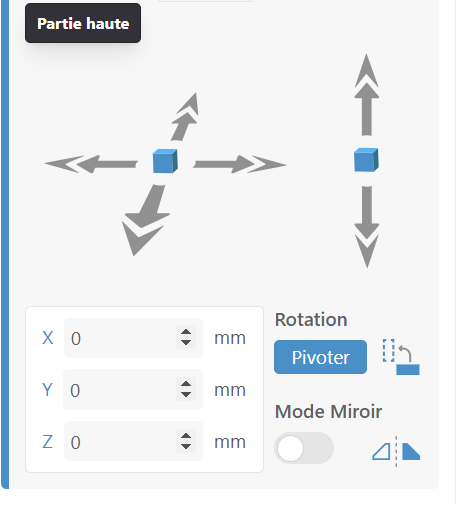The width and height of the screenshot is (456, 505).
Task: Increase the Z value with stepper up
Action: (x=186, y=436)
